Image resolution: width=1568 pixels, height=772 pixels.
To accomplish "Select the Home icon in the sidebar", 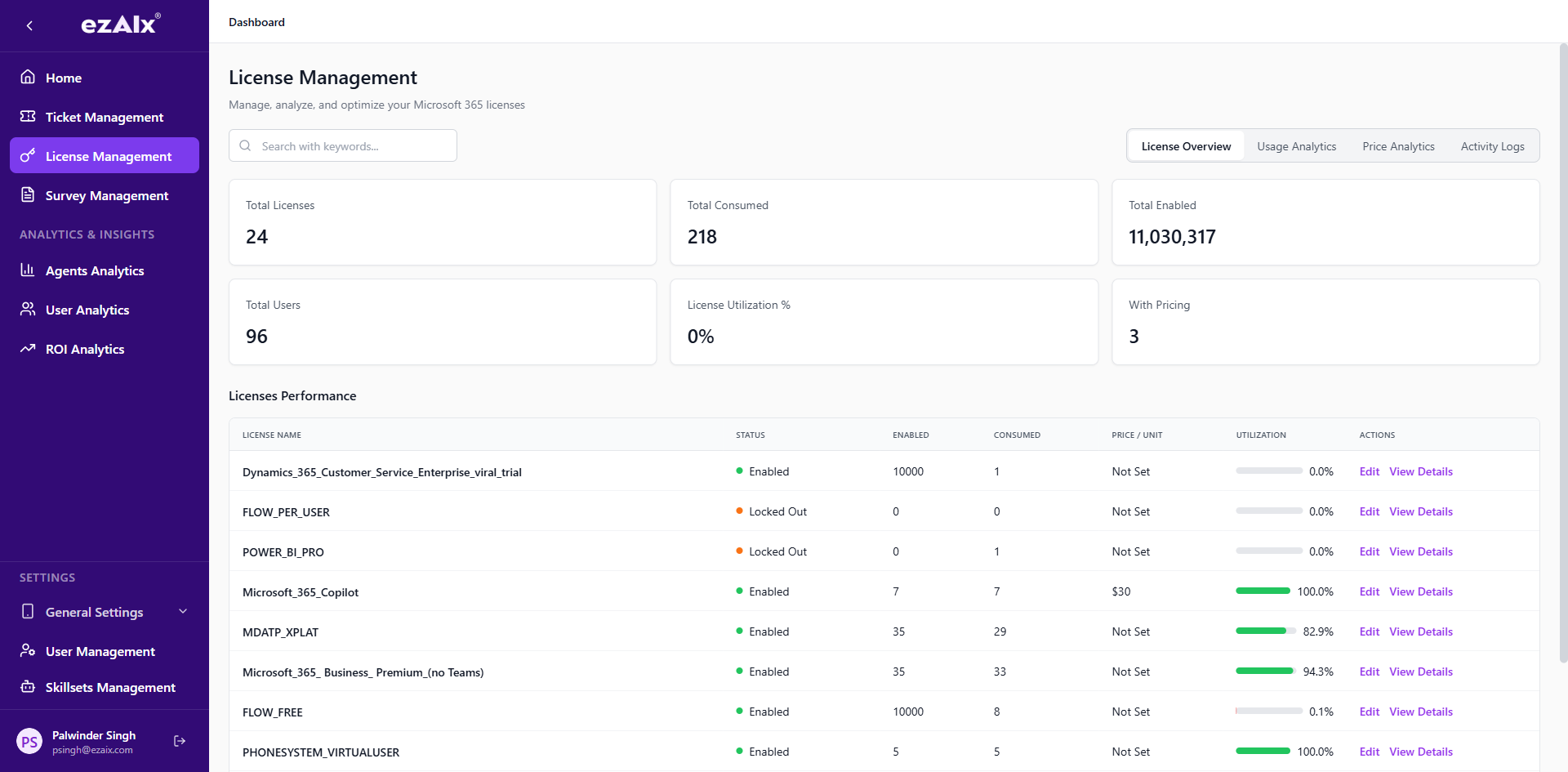I will [x=28, y=78].
